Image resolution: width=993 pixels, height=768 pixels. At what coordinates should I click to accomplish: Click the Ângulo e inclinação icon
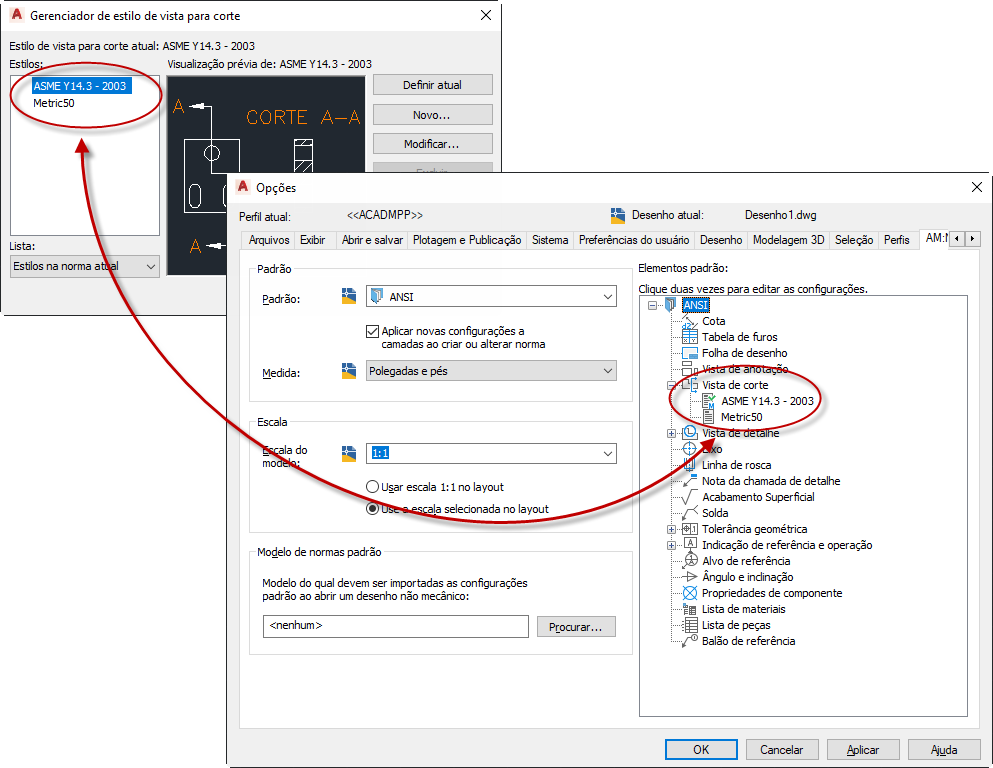(689, 577)
